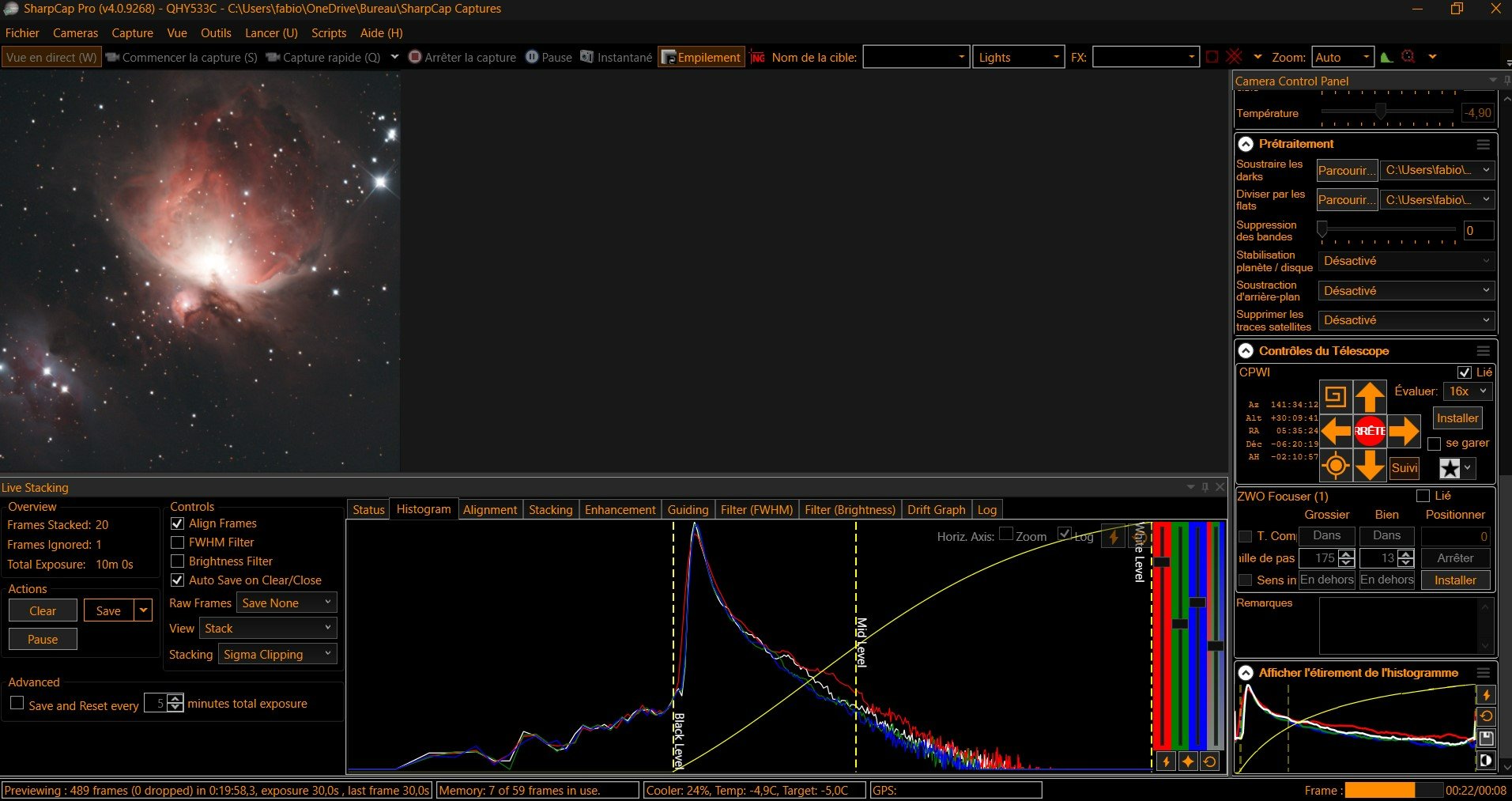
Task: Click the live stacking Pause button
Action: point(43,639)
